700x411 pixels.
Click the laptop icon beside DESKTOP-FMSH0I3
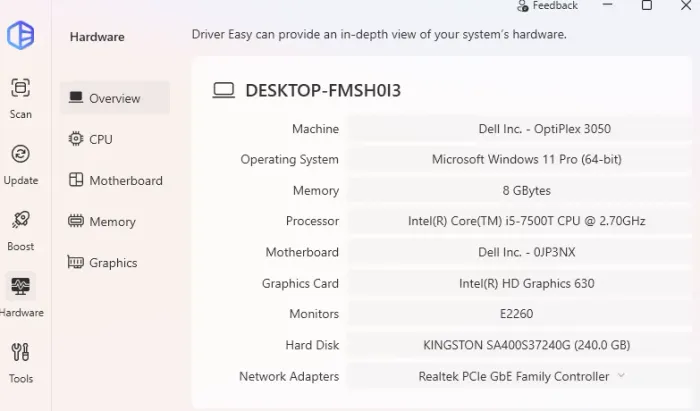[x=224, y=90]
